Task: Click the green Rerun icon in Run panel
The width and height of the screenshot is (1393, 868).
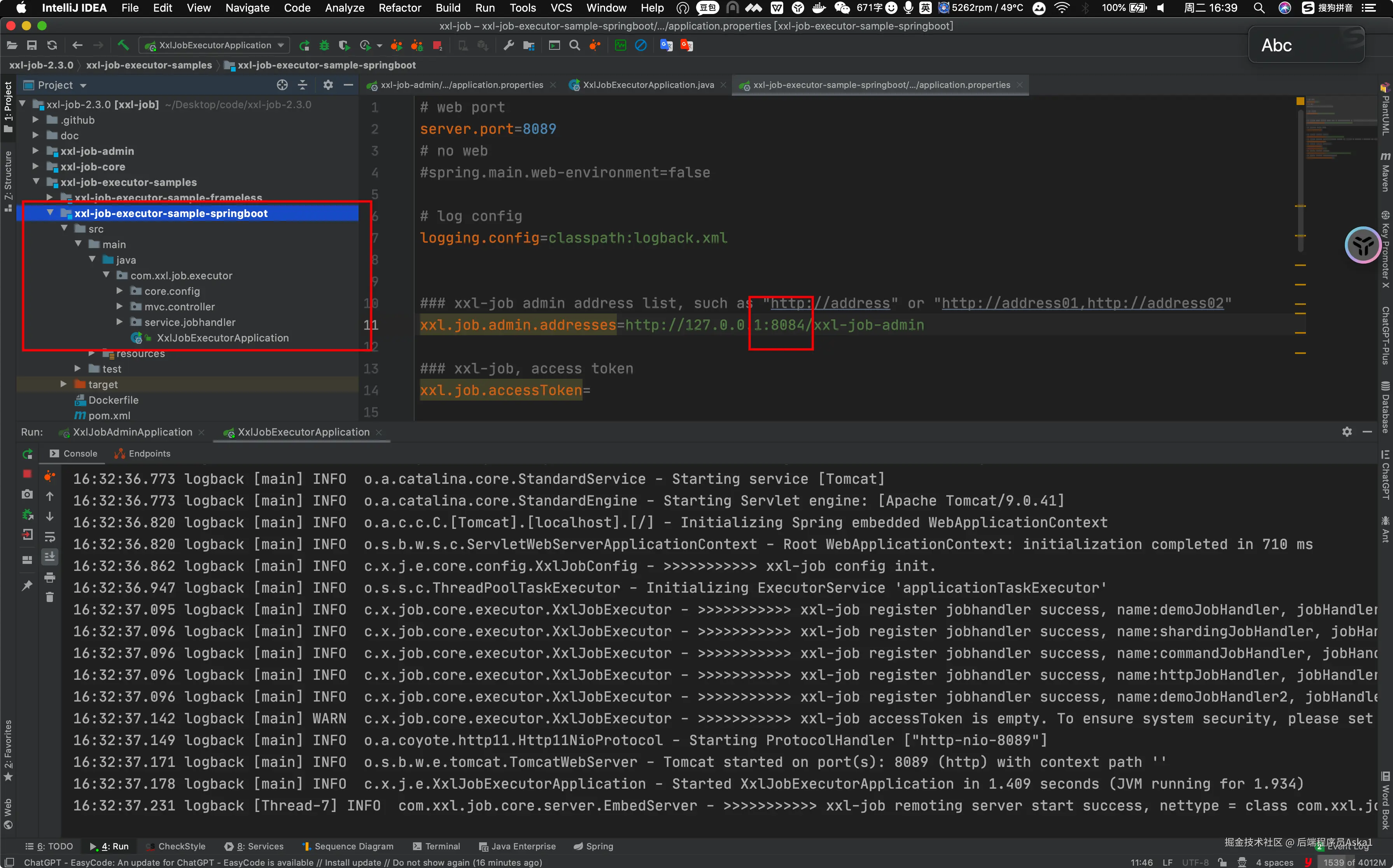Action: coord(27,454)
